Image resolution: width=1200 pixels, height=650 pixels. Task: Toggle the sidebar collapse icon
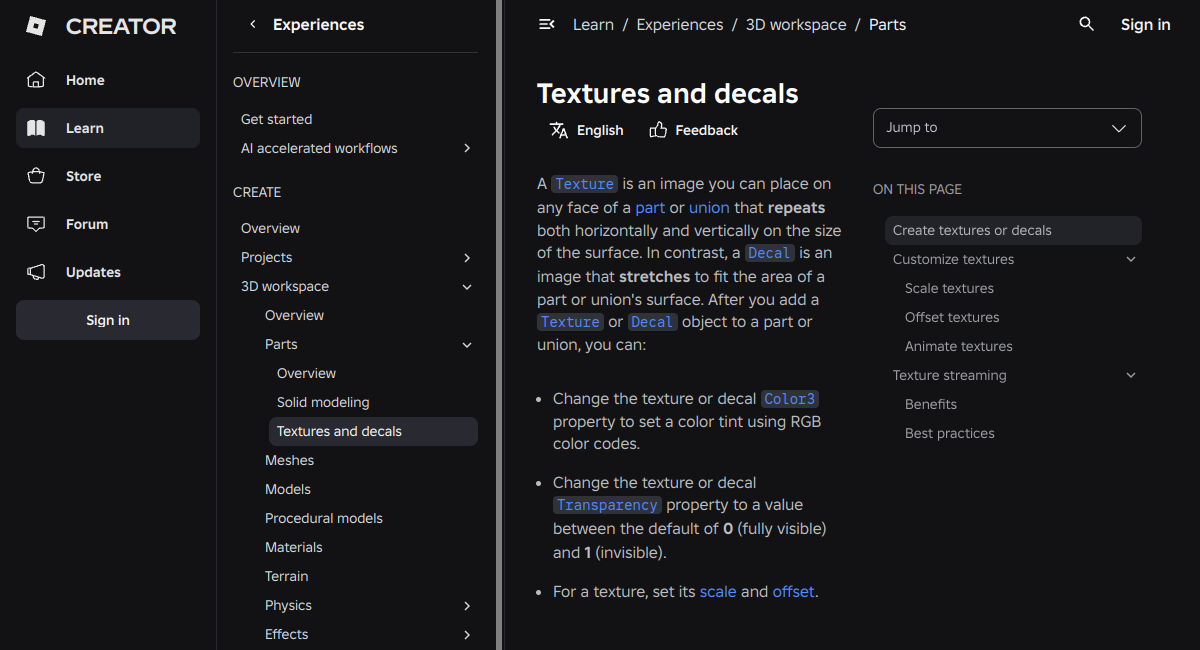[546, 24]
